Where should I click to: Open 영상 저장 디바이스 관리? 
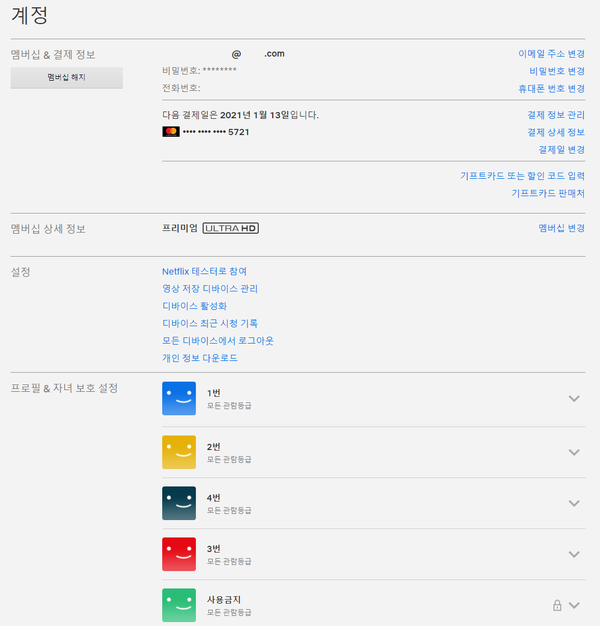click(210, 289)
